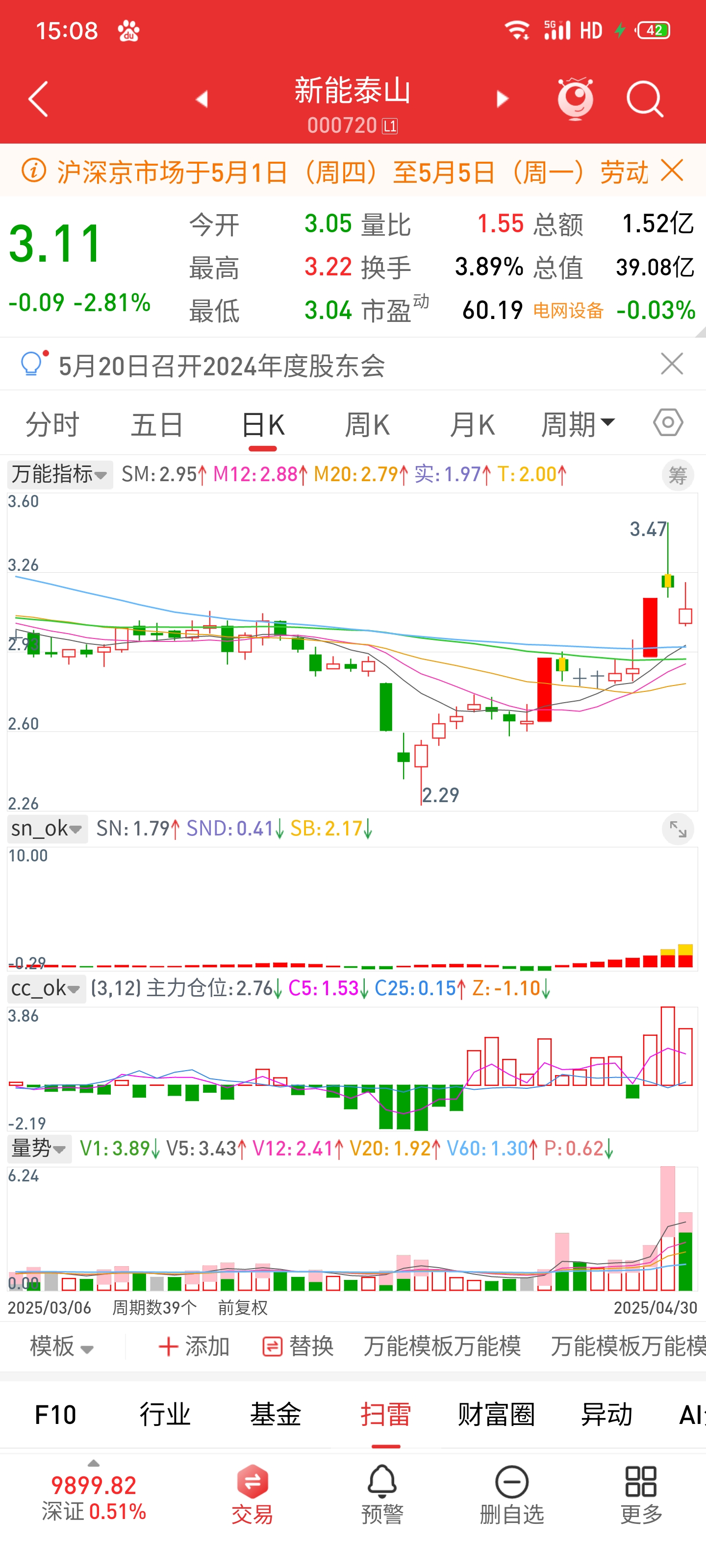Open the sn_ok indicator dropdown
Screen dimensions: 706x1568
(47, 829)
